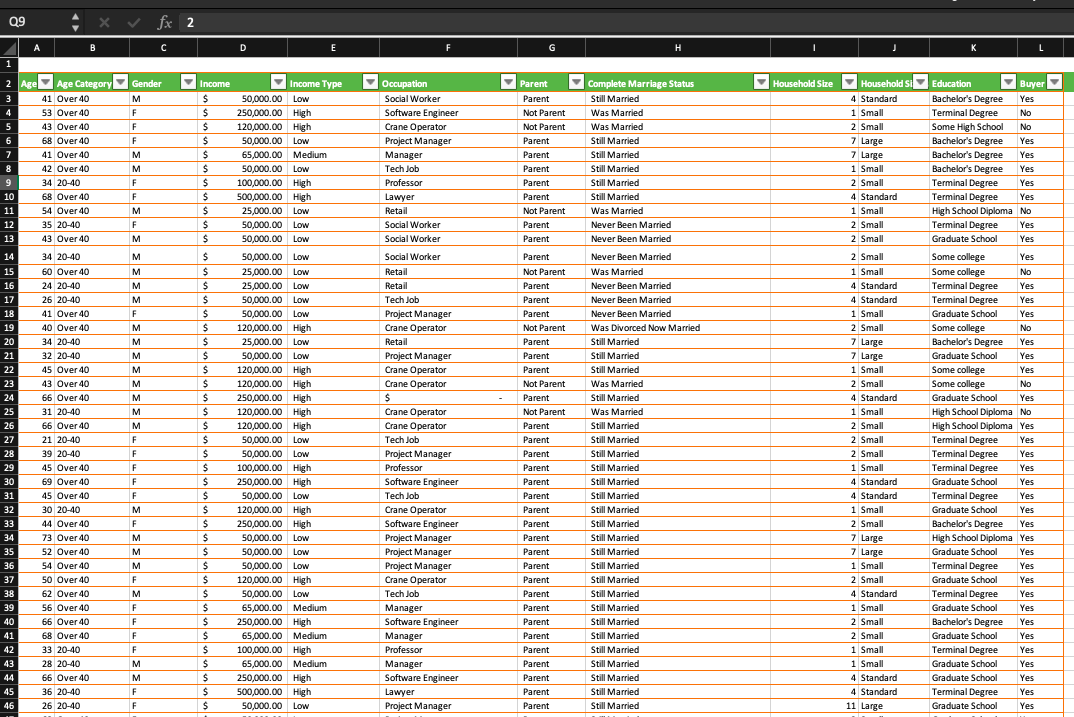Select column F header
This screenshot has height=717, width=1074.
448,48
